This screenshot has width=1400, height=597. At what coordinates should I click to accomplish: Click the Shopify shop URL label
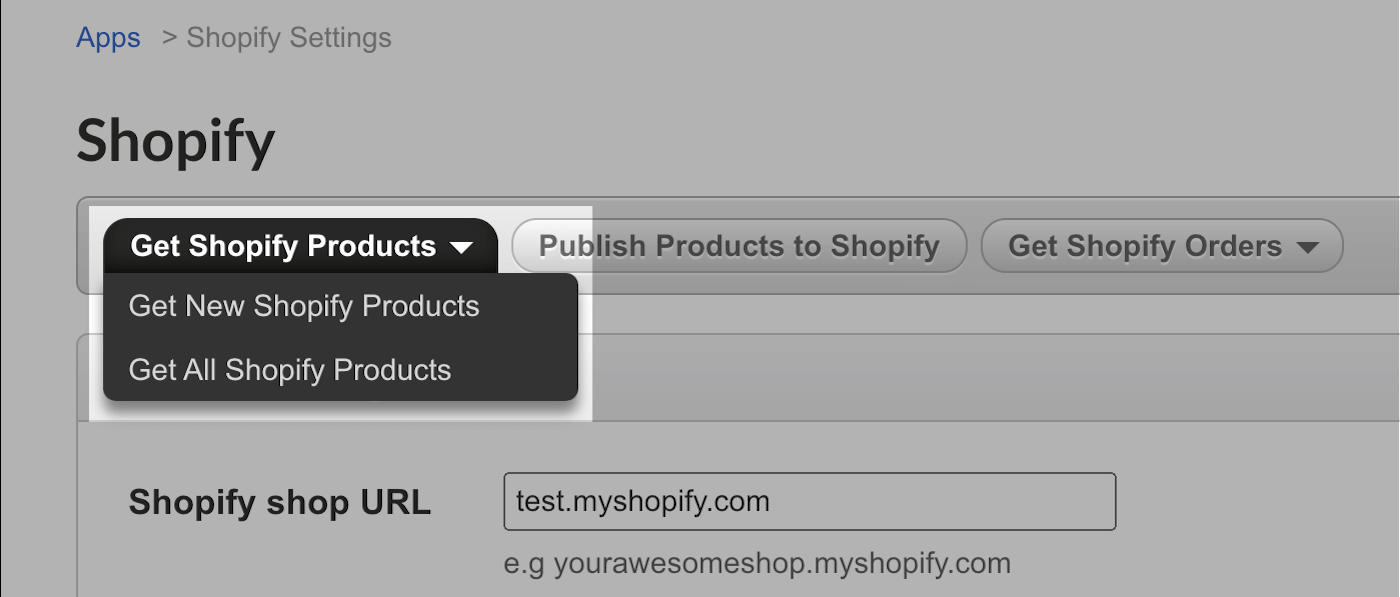tap(279, 502)
